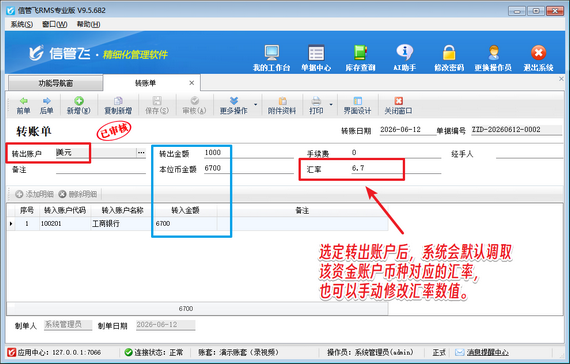Click 更多操作 toolbar button

[x=233, y=105]
